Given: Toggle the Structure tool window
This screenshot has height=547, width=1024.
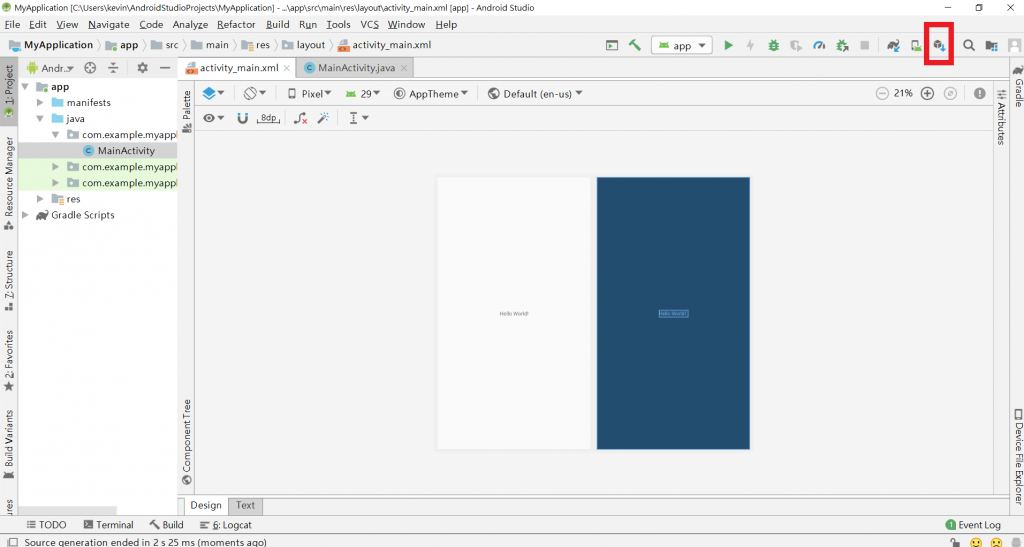Looking at the screenshot, I should point(8,281).
